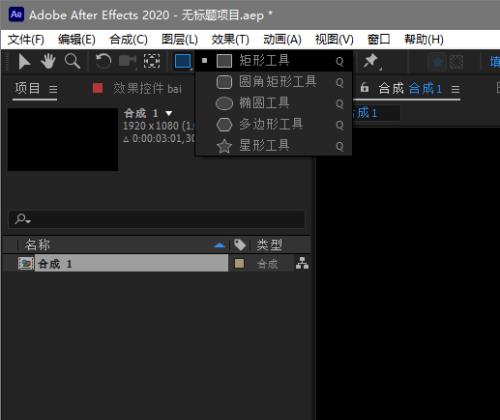The image size is (500, 420).
Task: Open the 效果(T) menu
Action: click(230, 40)
